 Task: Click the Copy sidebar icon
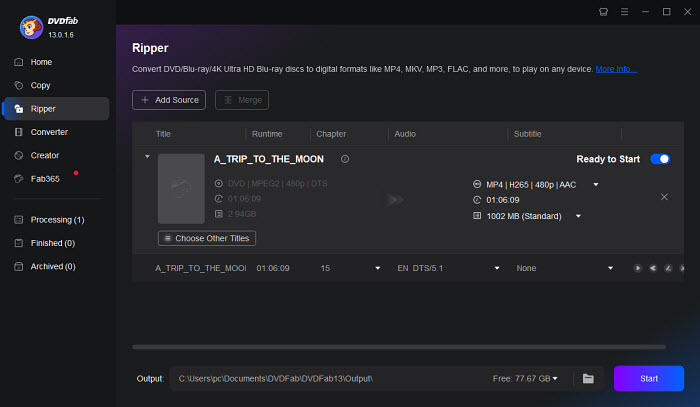(x=18, y=85)
